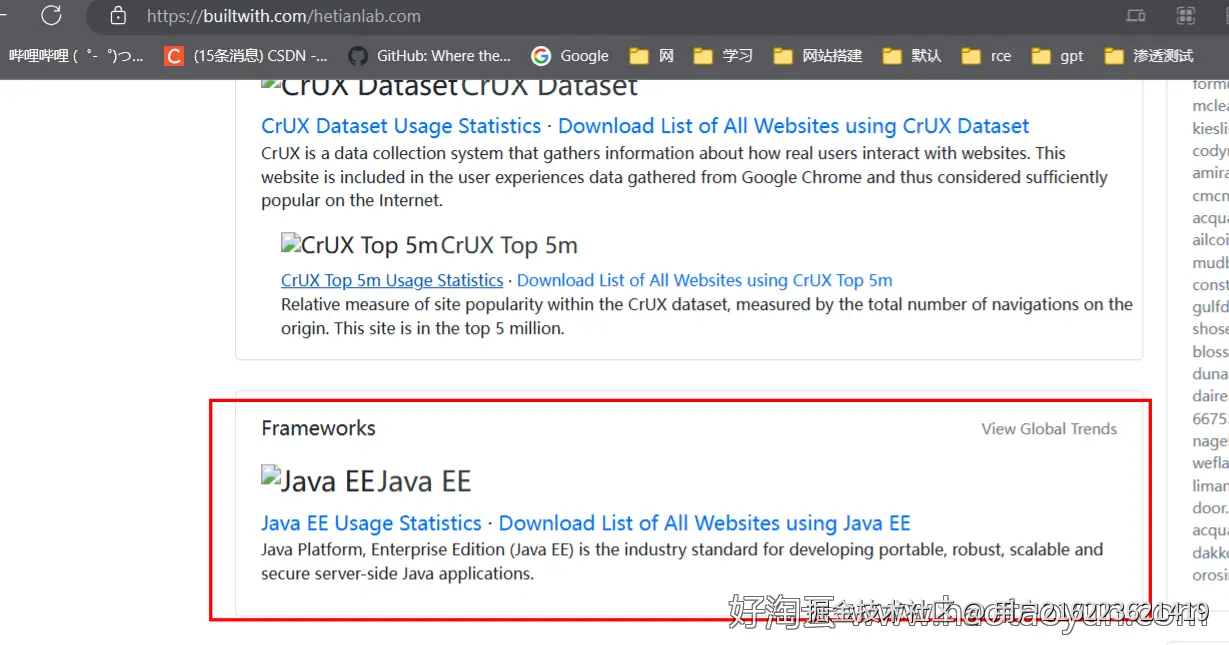Click the lock site-info icon

point(118,16)
